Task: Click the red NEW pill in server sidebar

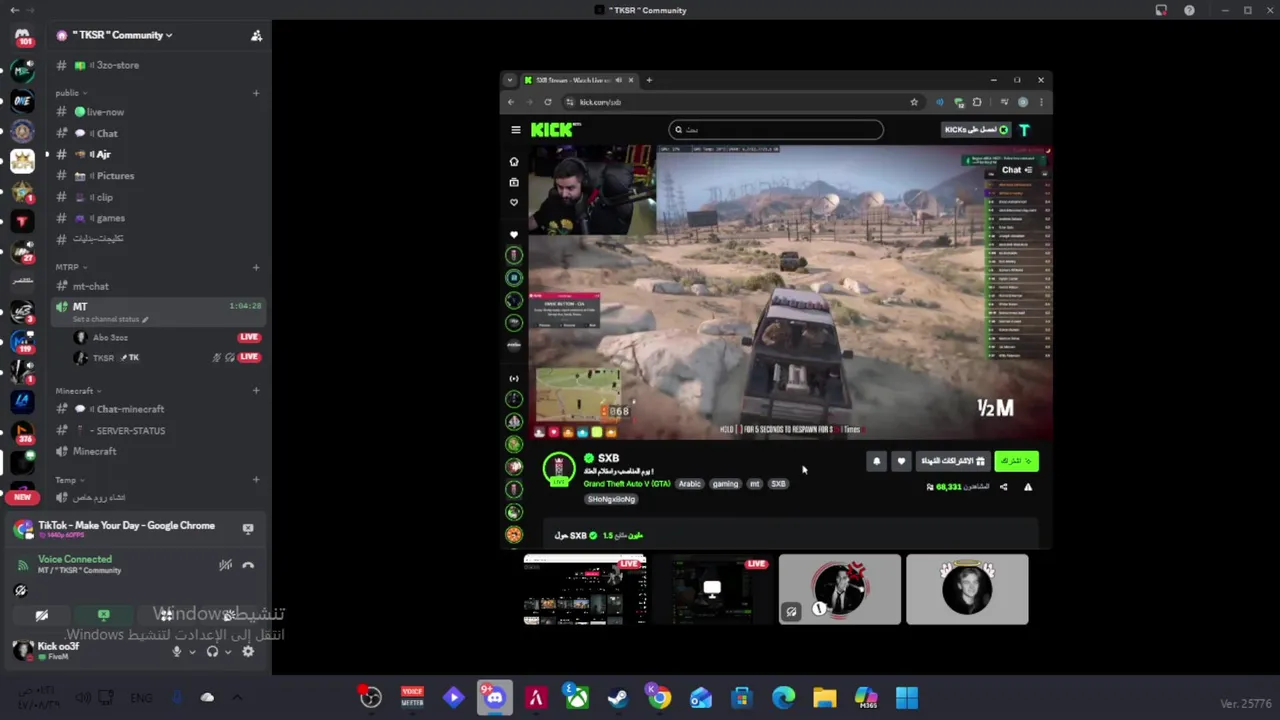Action: pyautogui.click(x=22, y=496)
